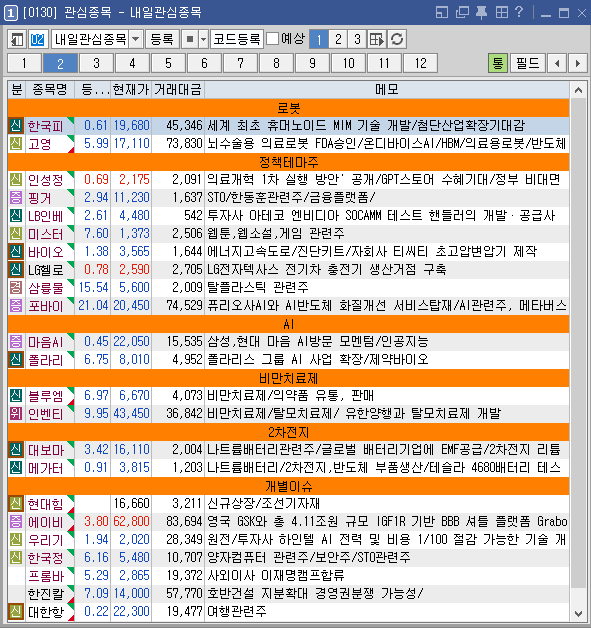Click the 2차전지 category header
591x628 pixels.
coord(288,432)
